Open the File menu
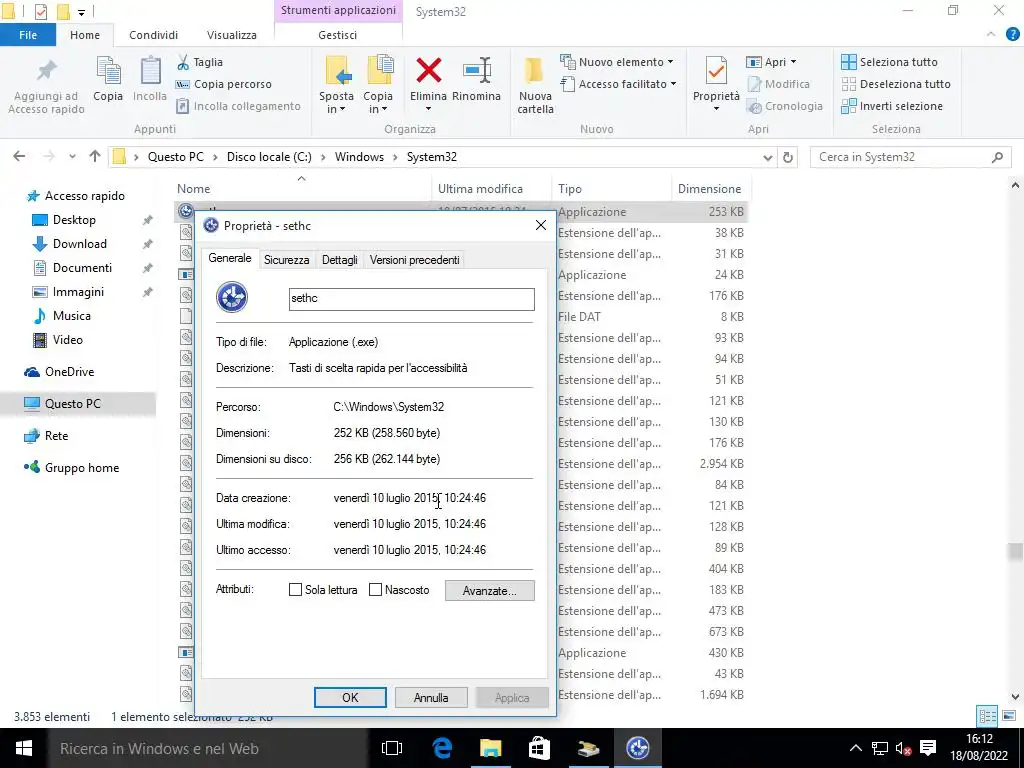This screenshot has width=1024, height=768. (x=28, y=35)
